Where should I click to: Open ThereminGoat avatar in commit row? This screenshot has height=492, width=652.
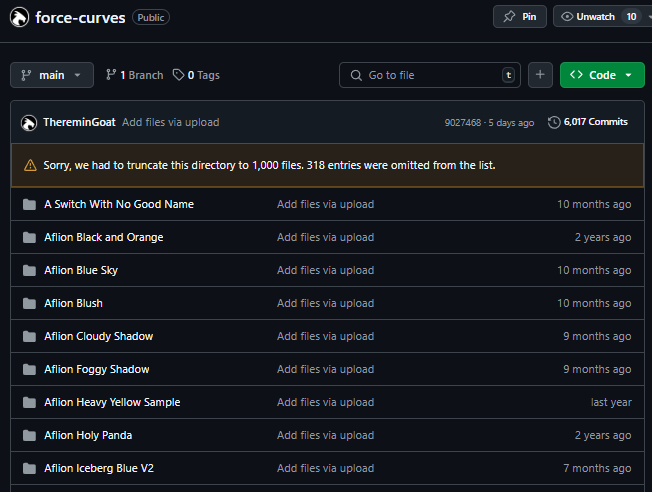(x=29, y=123)
